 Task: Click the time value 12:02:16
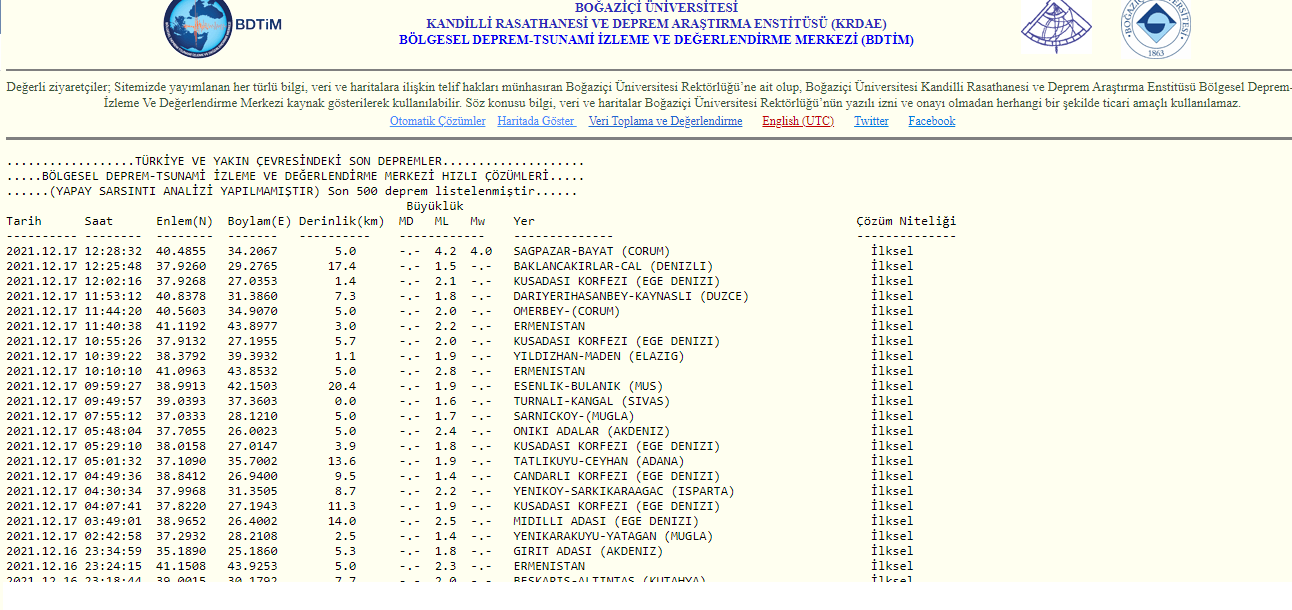click(113, 281)
